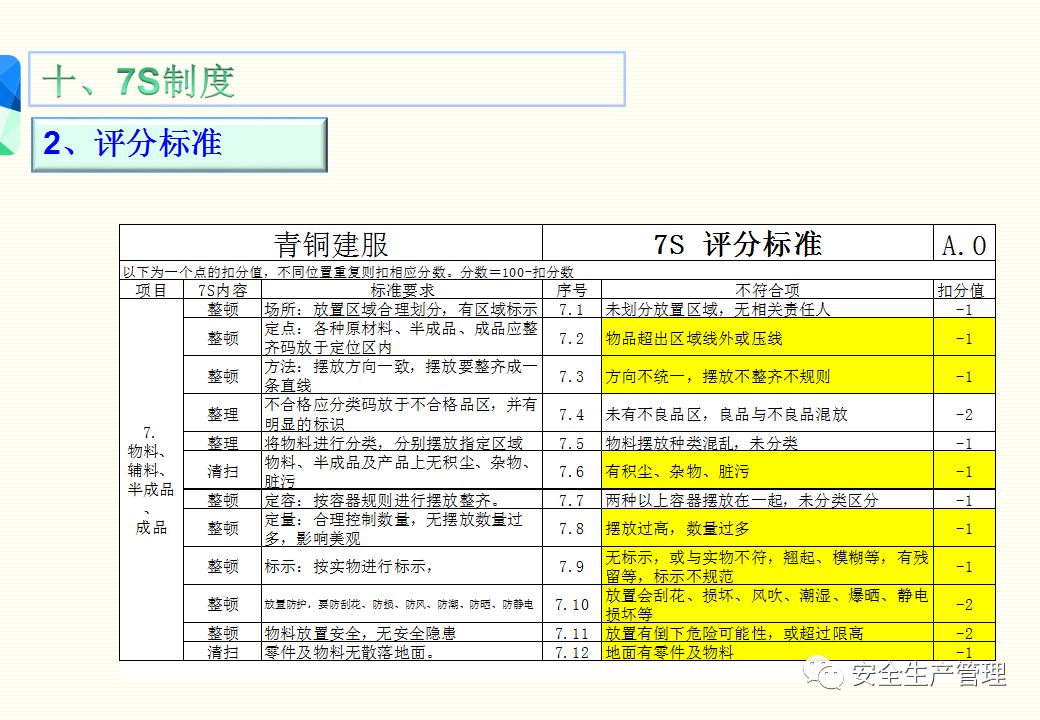Click the '7S内容' column header
The height and width of the screenshot is (720, 1040).
[x=222, y=290]
